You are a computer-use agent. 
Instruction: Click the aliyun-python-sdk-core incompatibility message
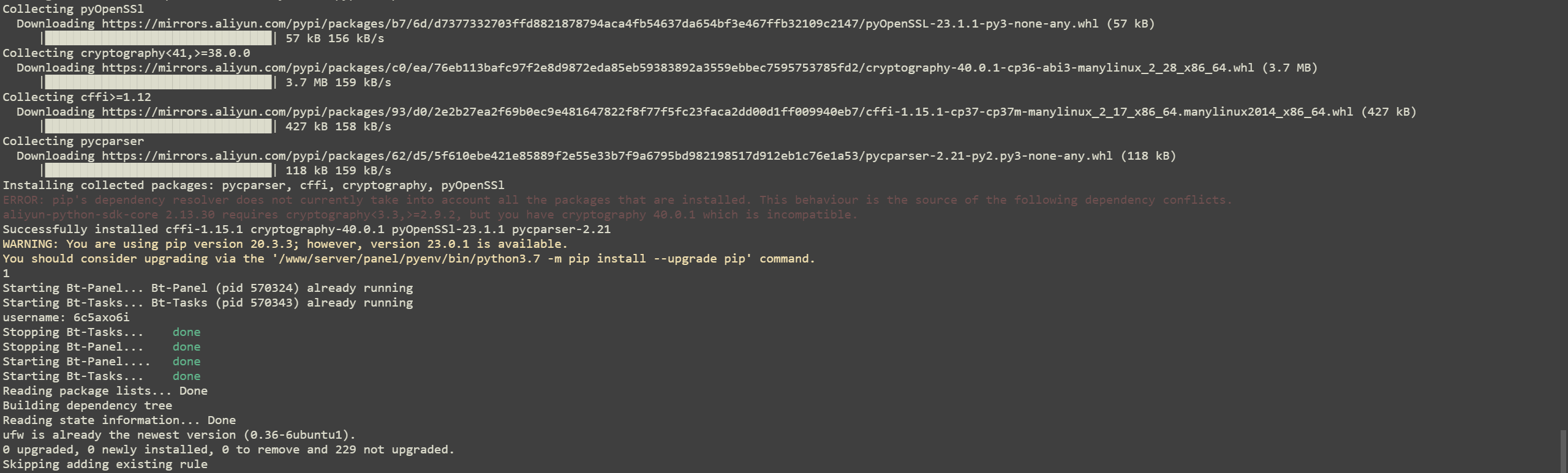coord(430,215)
